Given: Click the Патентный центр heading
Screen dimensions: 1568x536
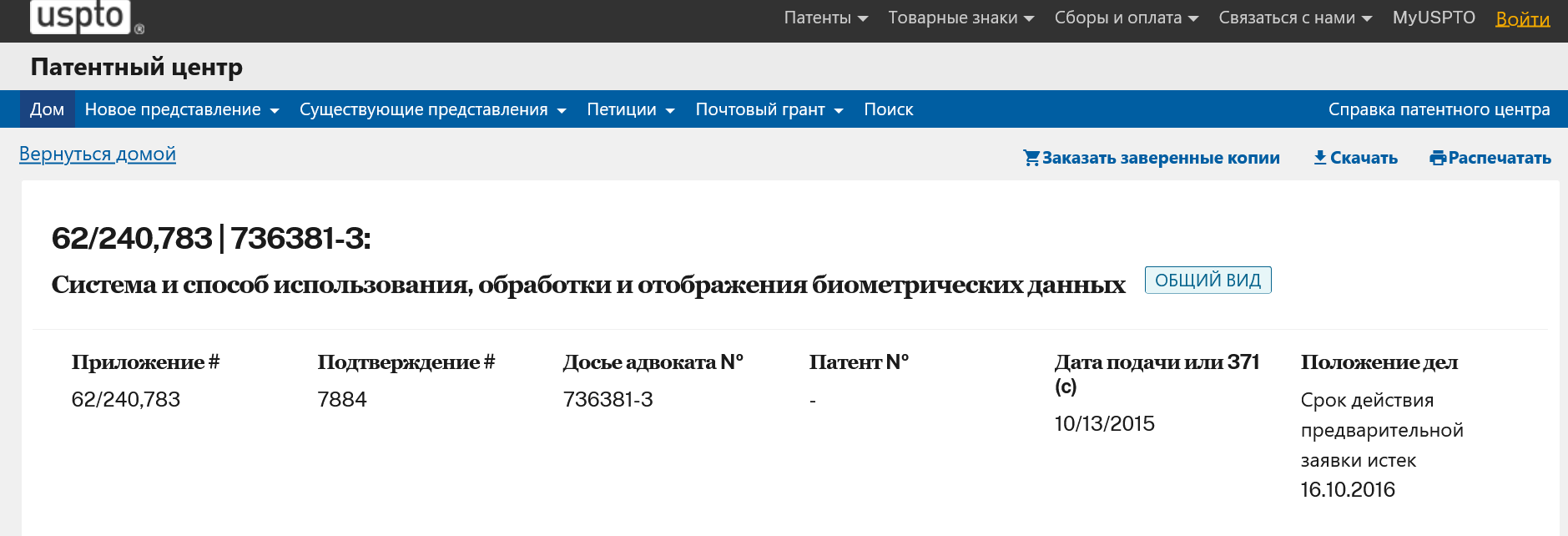Looking at the screenshot, I should pyautogui.click(x=137, y=67).
